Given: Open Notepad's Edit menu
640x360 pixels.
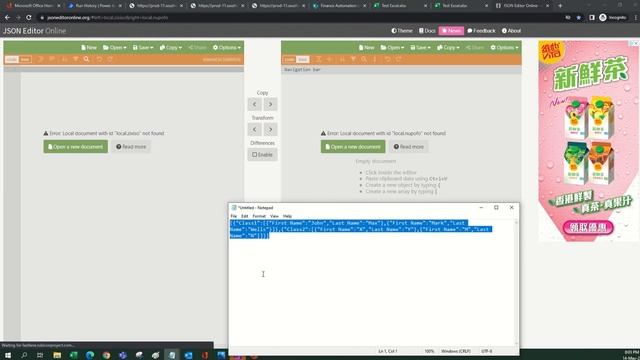Looking at the screenshot, I should [244, 216].
